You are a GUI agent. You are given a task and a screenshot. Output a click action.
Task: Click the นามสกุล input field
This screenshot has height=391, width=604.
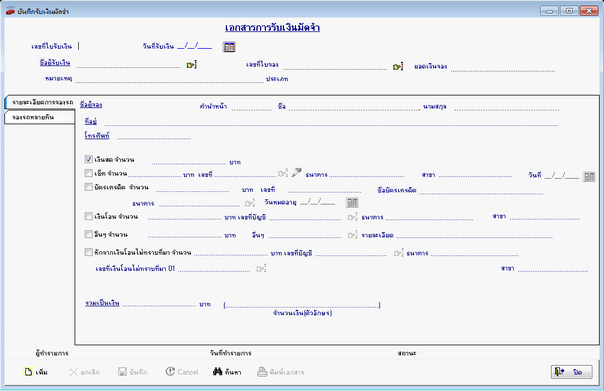pos(507,106)
